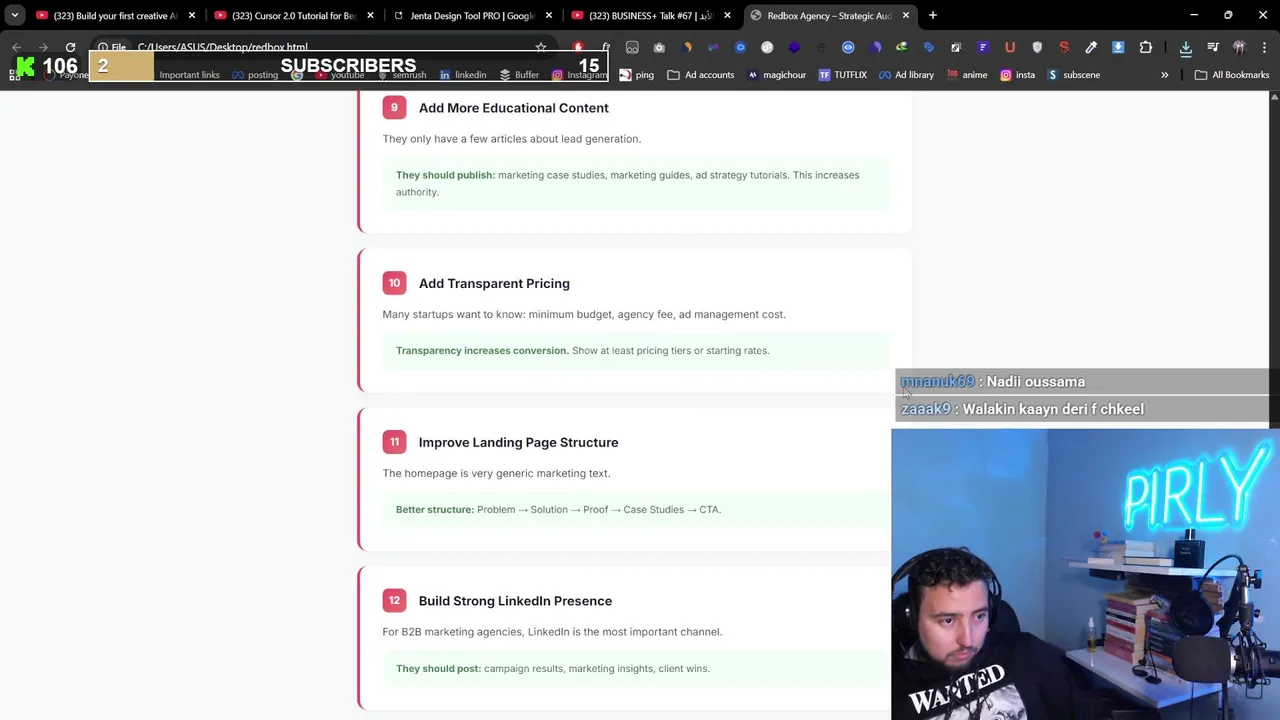The height and width of the screenshot is (720, 1280).
Task: Open the insta bookmark
Action: click(1017, 75)
